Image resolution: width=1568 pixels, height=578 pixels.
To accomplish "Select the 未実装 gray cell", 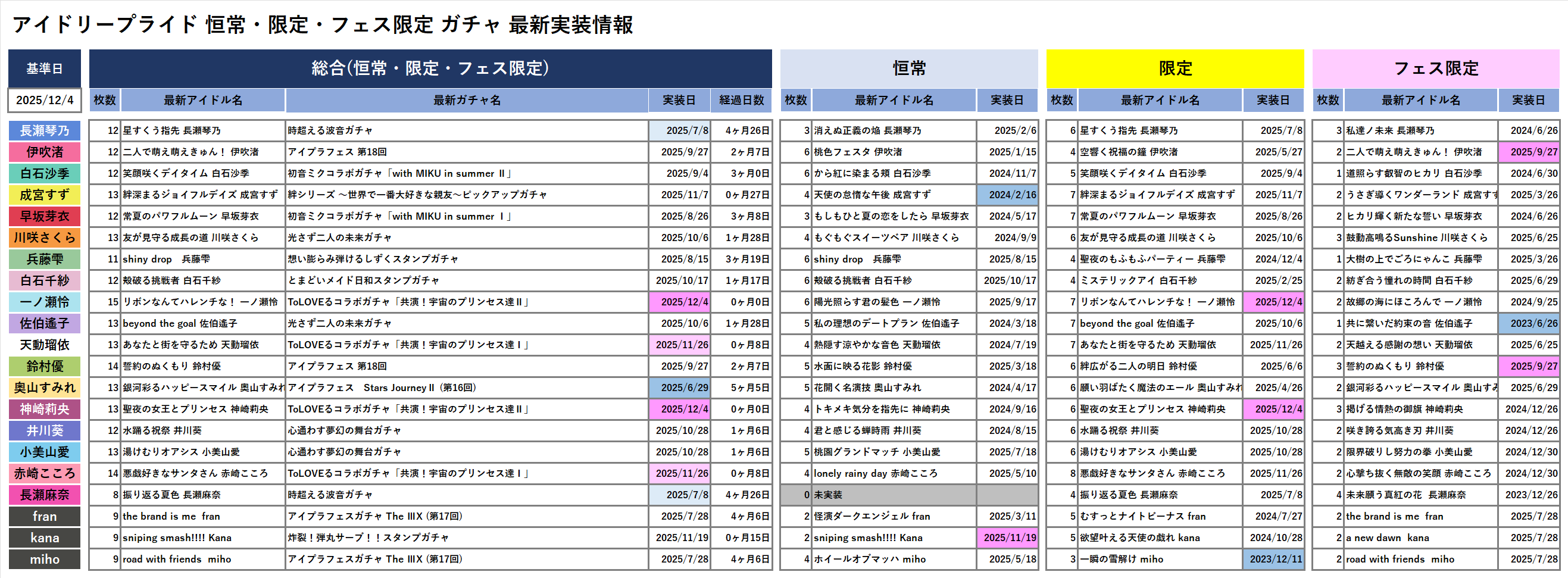I will click(894, 495).
